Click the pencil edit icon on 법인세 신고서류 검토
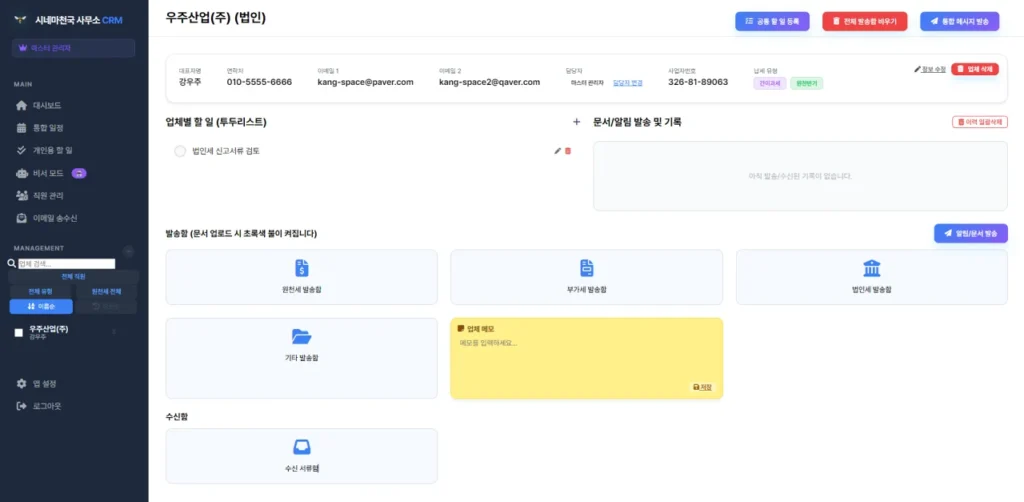 557,151
